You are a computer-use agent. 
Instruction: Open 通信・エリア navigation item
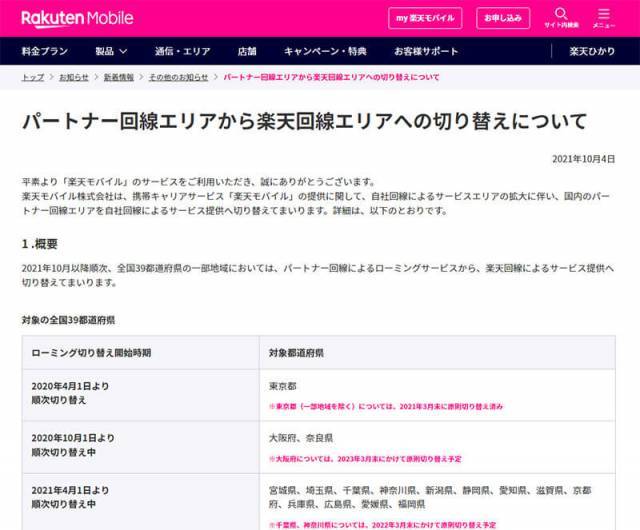[x=182, y=51]
